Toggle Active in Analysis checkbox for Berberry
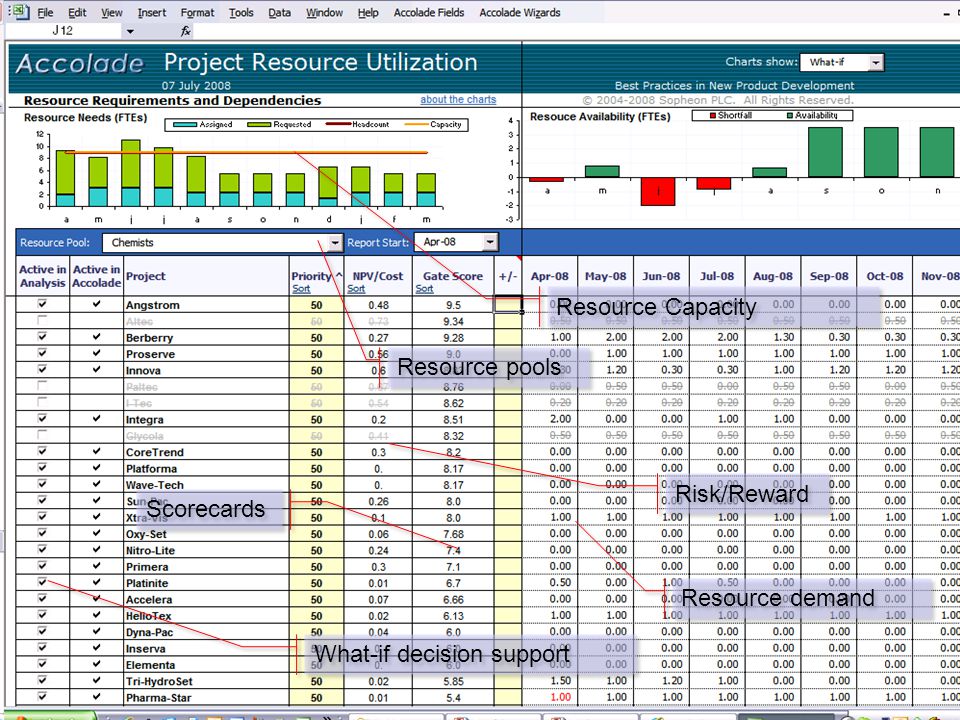Screen dimensions: 960x720 42,336
